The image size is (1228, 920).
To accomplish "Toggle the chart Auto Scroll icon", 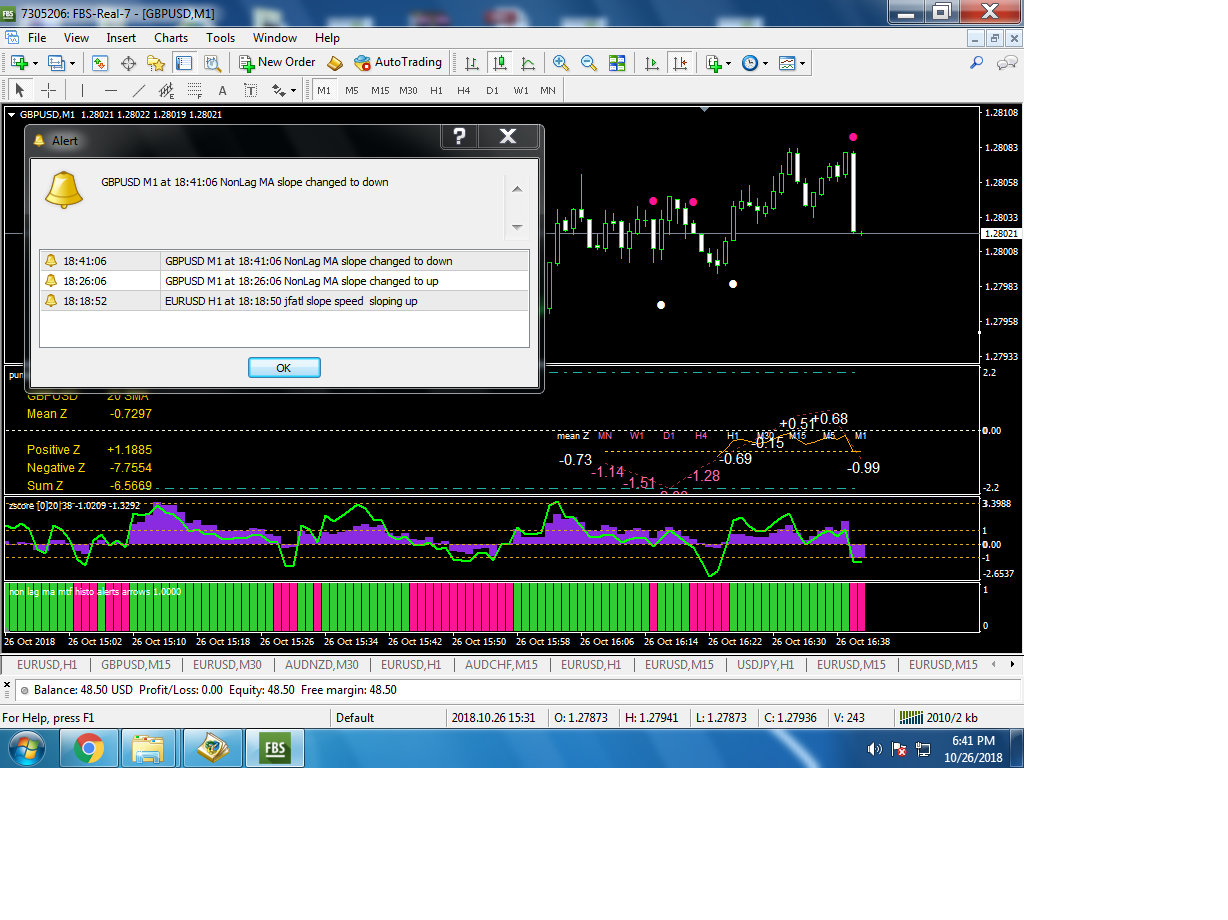I will pyautogui.click(x=653, y=63).
